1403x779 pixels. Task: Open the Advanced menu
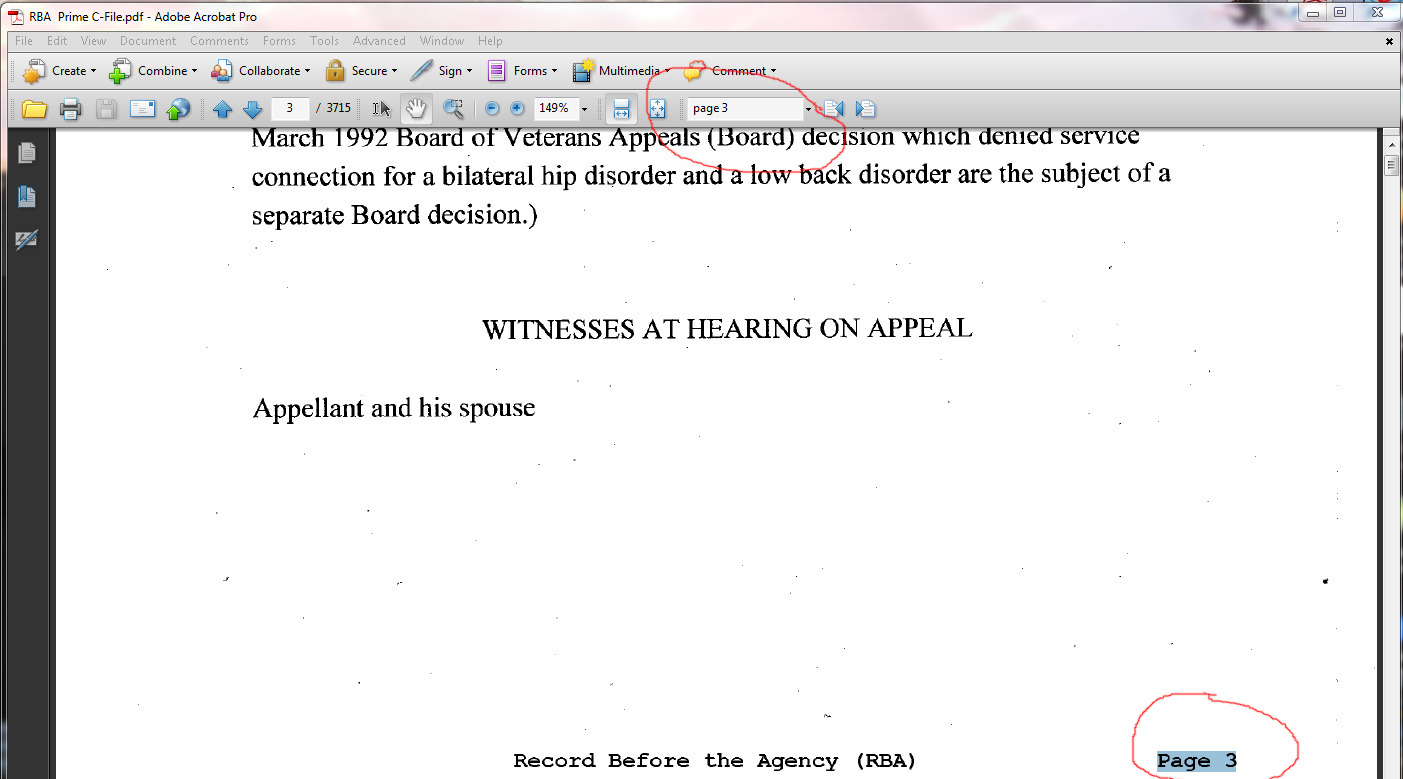pyautogui.click(x=379, y=41)
